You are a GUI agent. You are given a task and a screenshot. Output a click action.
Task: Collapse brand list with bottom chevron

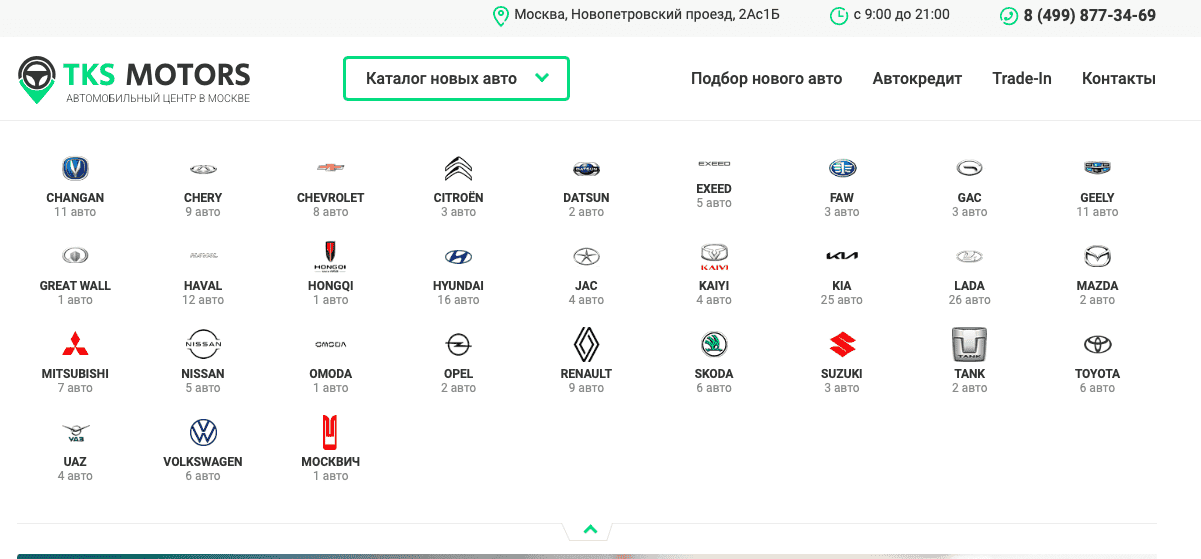pos(590,529)
